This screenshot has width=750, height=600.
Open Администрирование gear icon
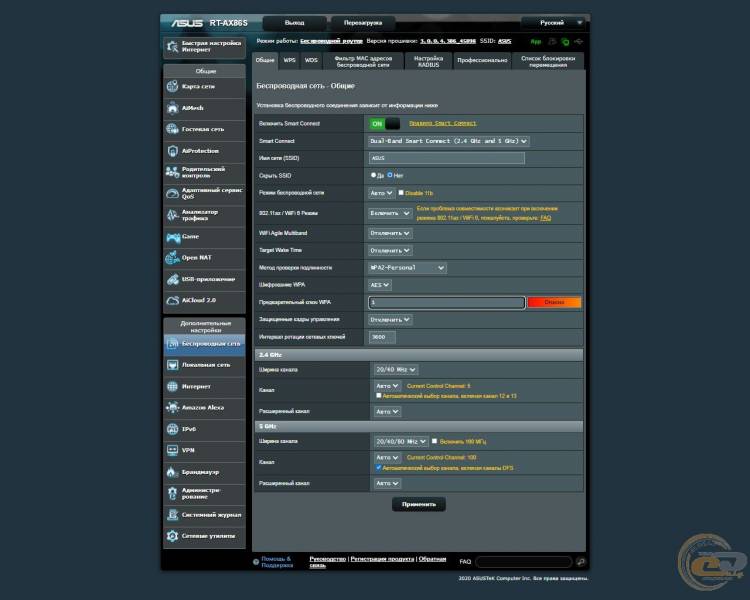pos(172,493)
